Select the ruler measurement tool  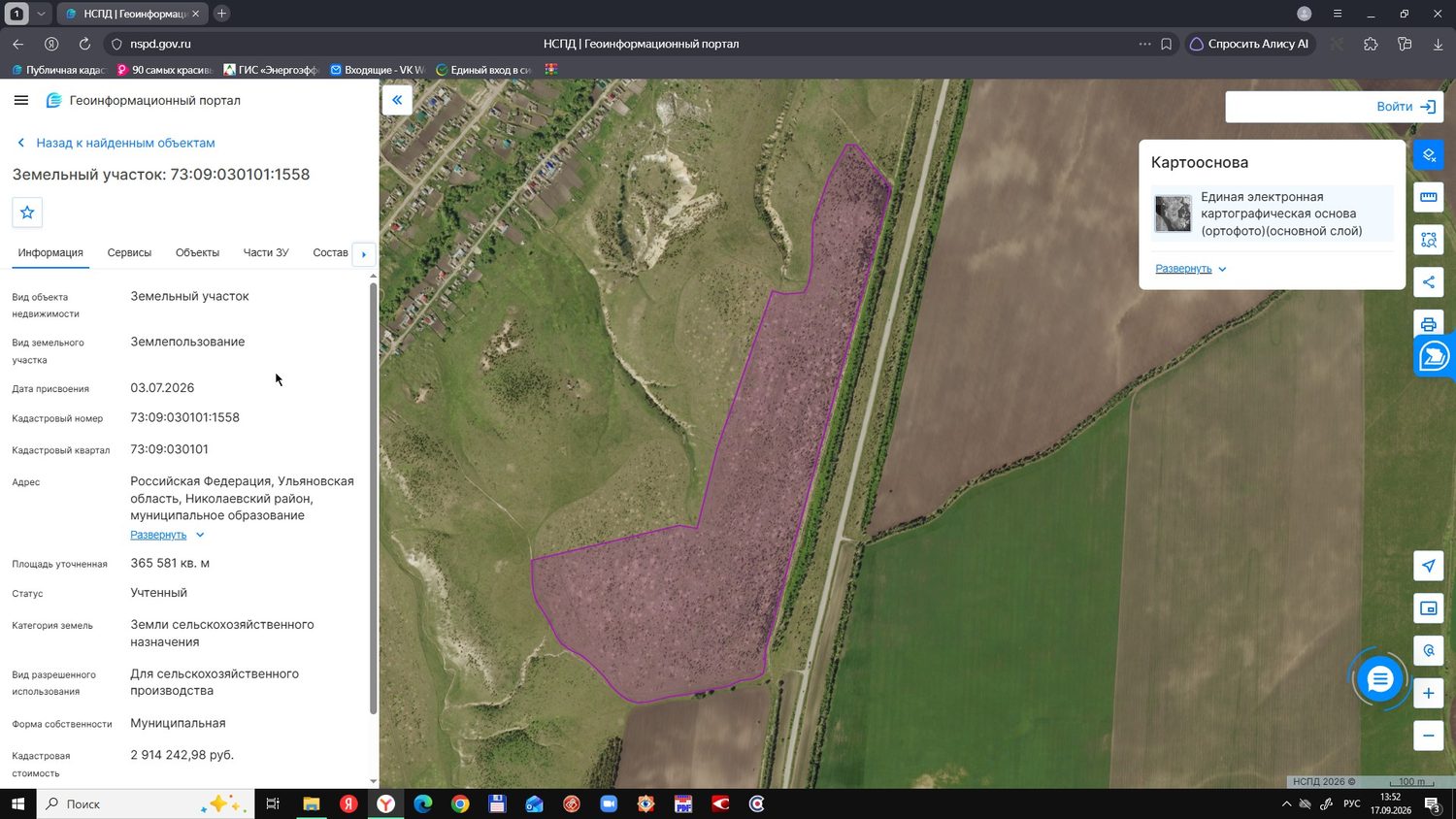(1428, 197)
